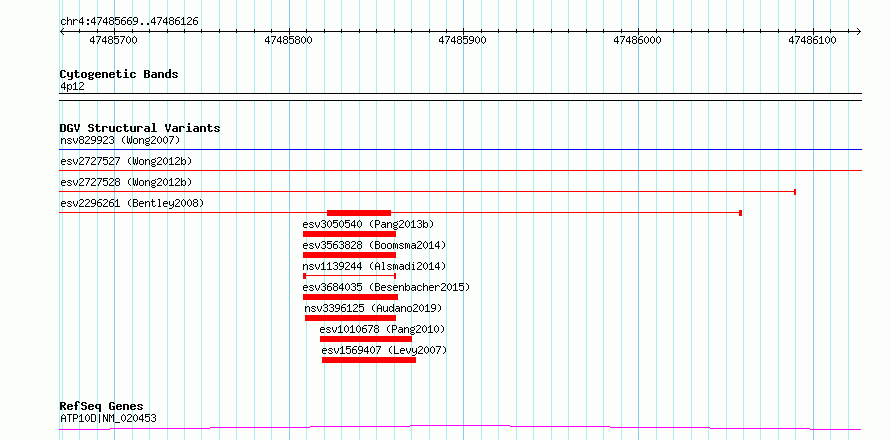890x440 pixels.
Task: Click the magenta ATP10D gene line
Action: [x=460, y=428]
